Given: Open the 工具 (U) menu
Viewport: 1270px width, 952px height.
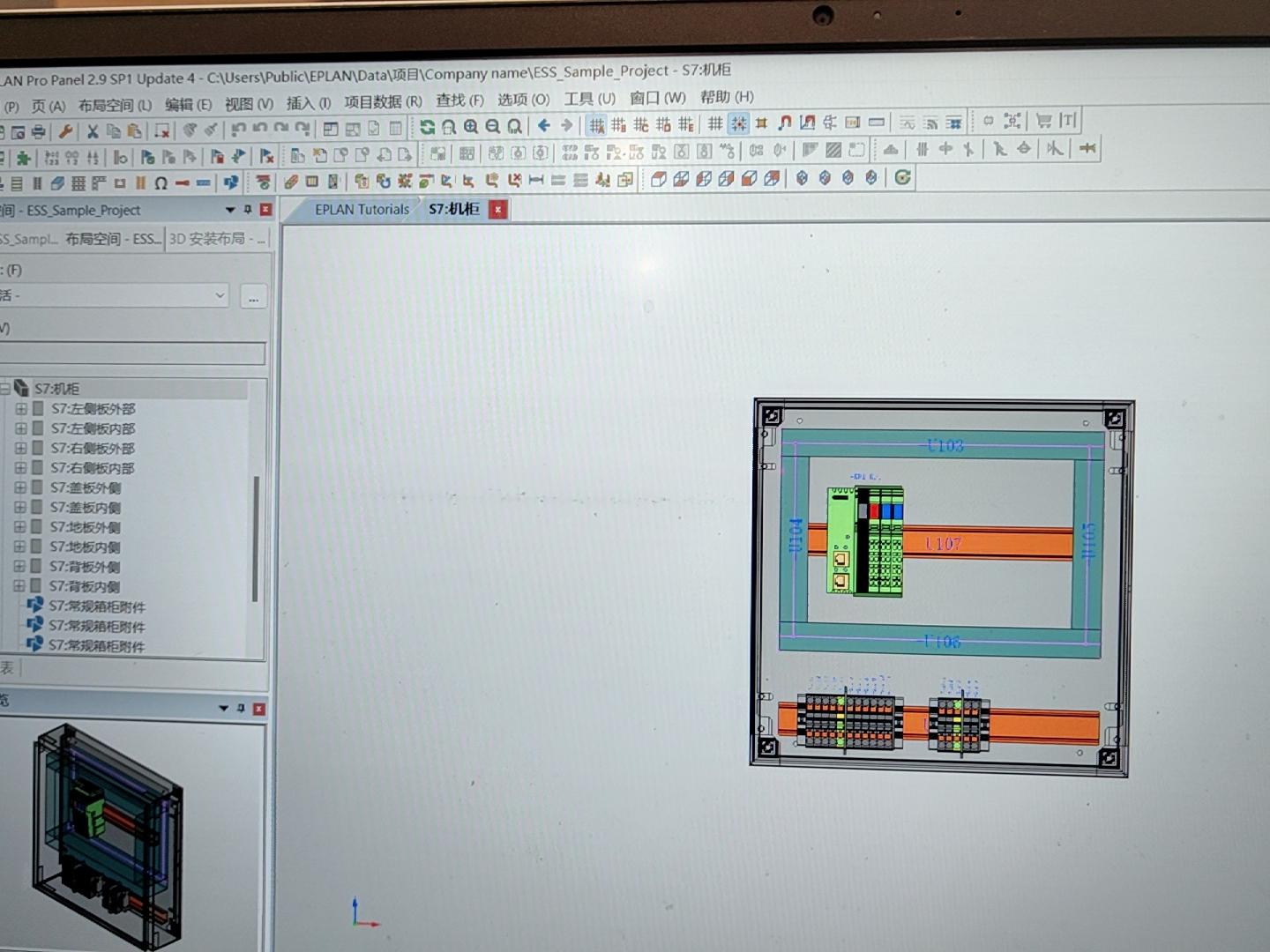Looking at the screenshot, I should (x=589, y=99).
